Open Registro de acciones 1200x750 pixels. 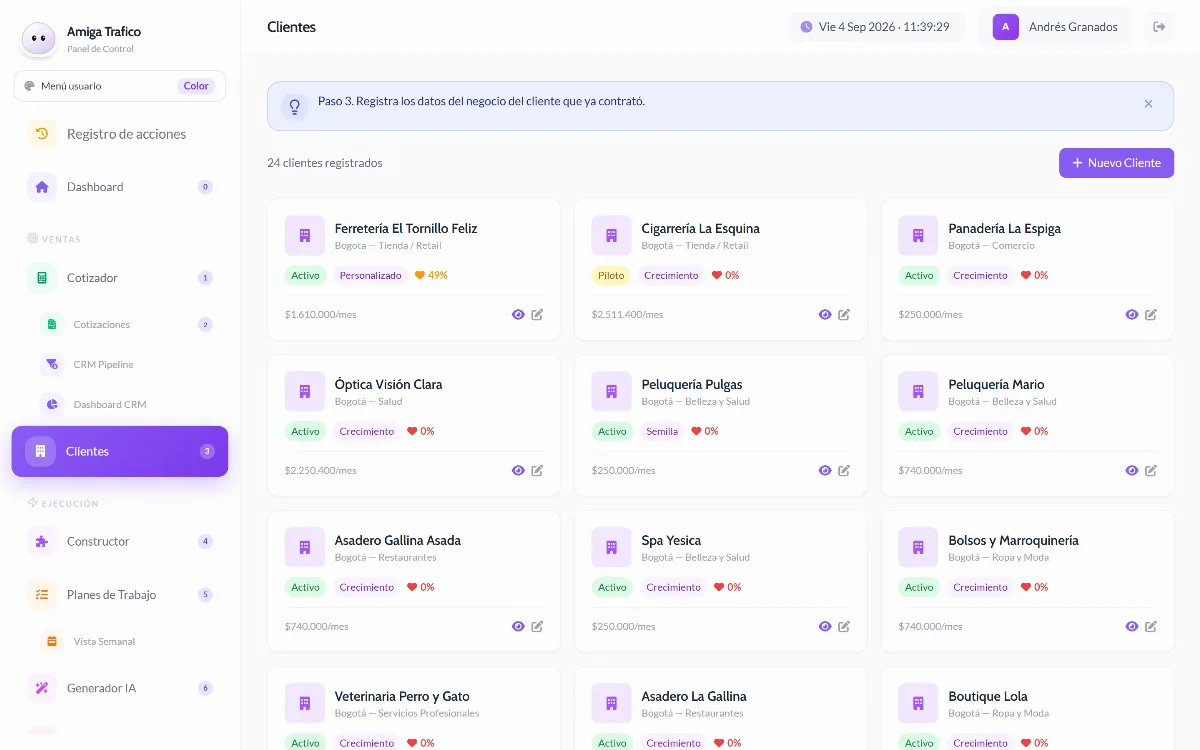(120, 134)
